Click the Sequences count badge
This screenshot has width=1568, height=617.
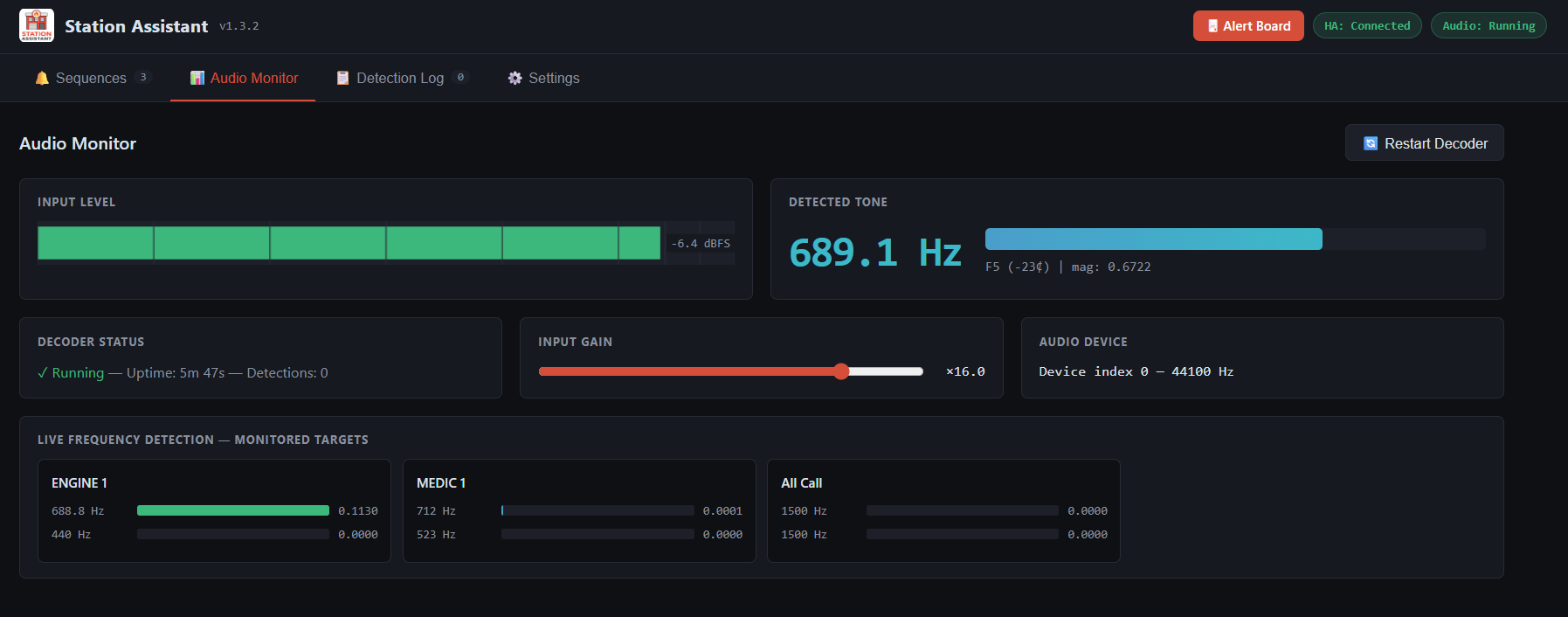[143, 78]
